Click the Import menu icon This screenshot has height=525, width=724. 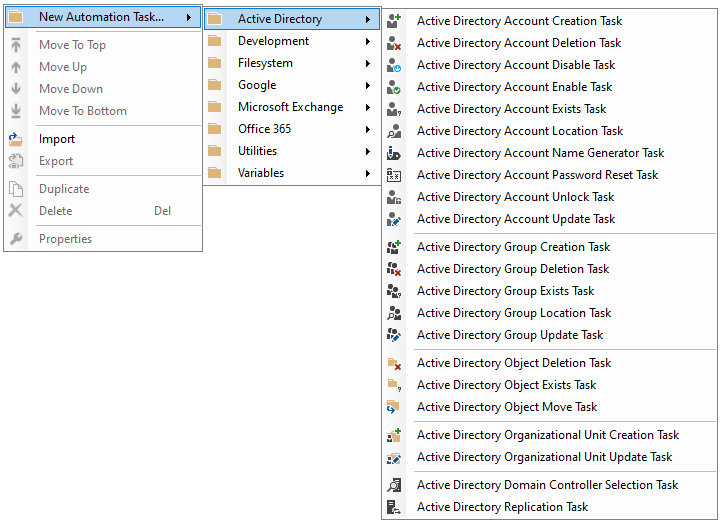click(16, 139)
